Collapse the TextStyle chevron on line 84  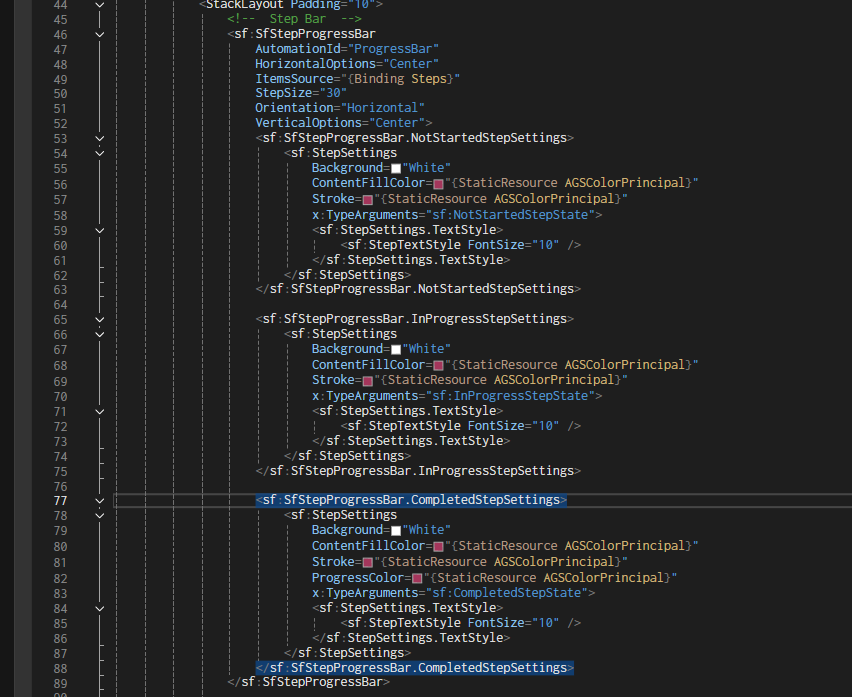tap(99, 608)
